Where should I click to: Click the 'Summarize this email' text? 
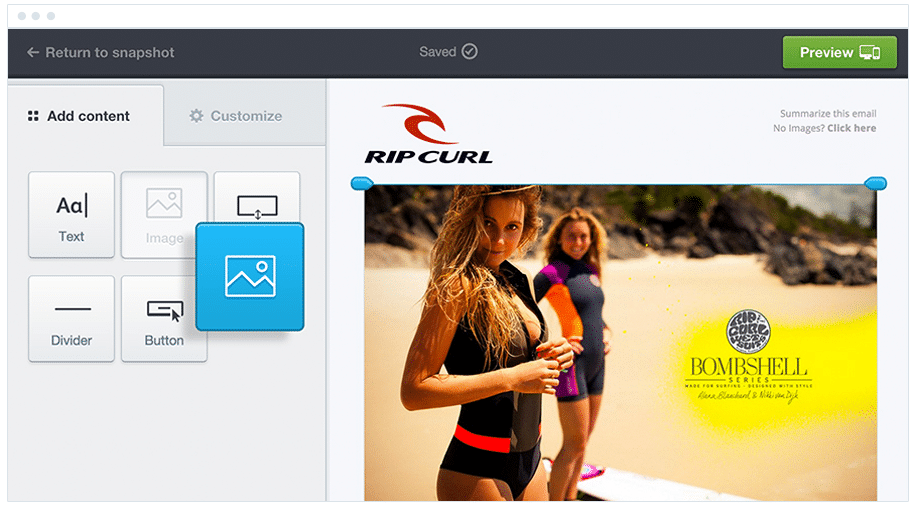point(828,114)
